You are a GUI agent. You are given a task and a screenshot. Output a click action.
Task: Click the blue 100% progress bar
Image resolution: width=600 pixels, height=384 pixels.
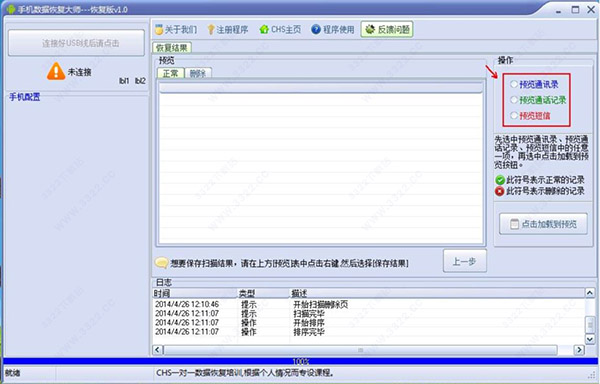pyautogui.click(x=300, y=361)
